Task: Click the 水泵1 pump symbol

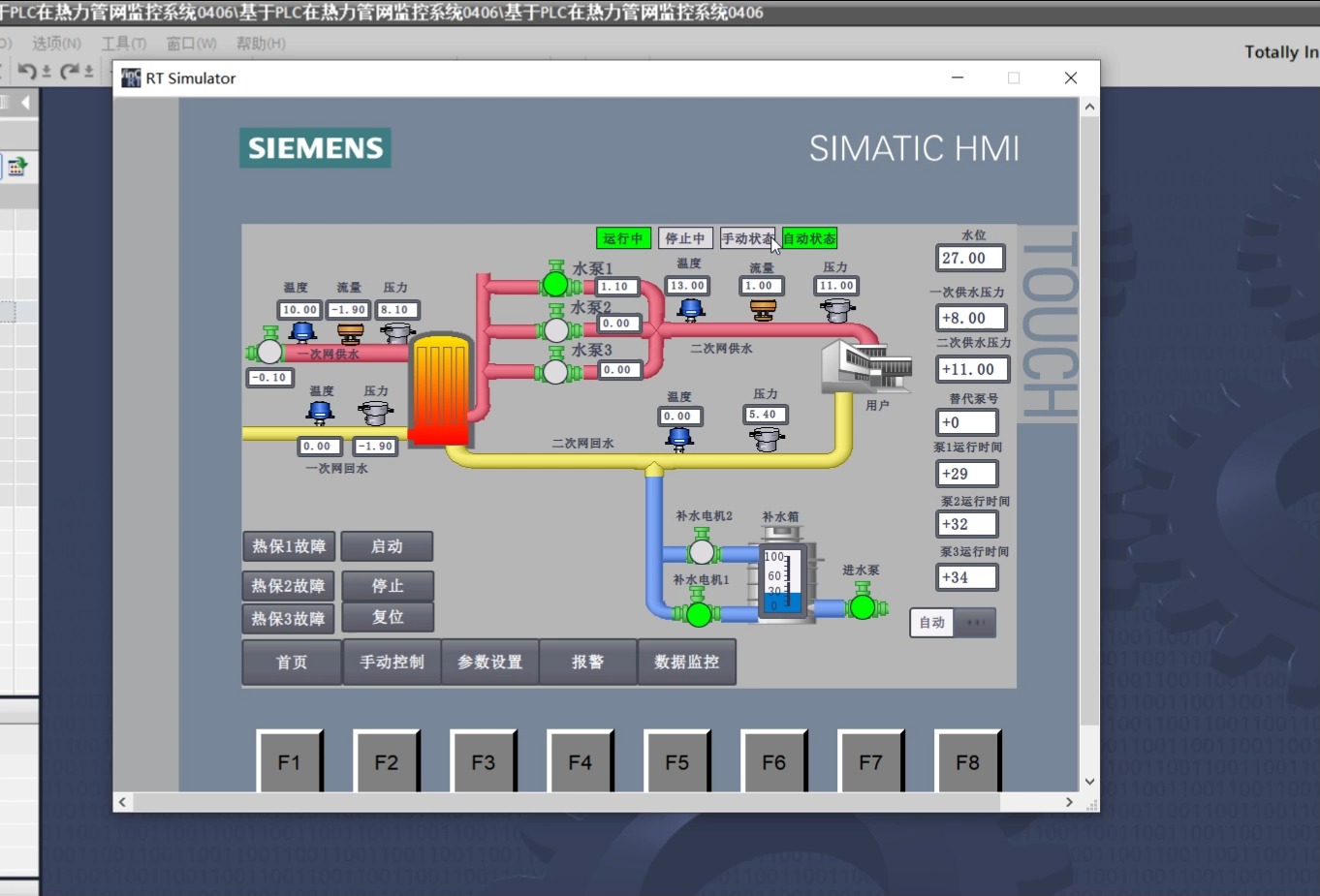Action: coord(555,283)
